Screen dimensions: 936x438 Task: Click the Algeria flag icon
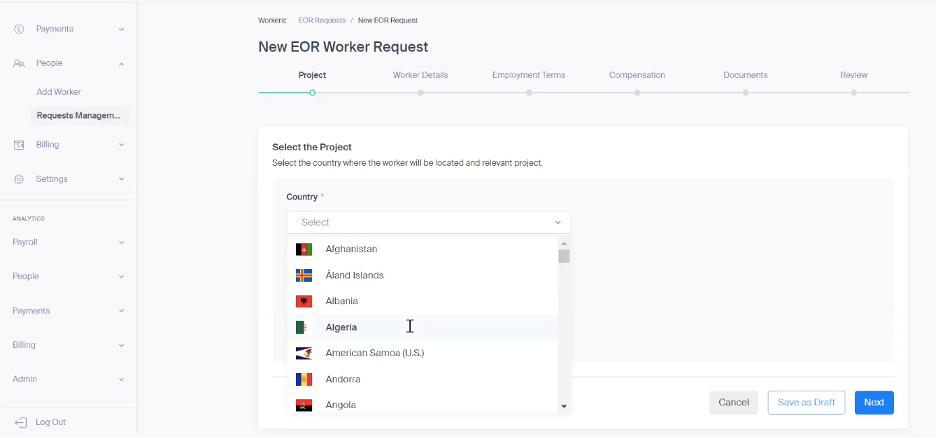coord(304,327)
